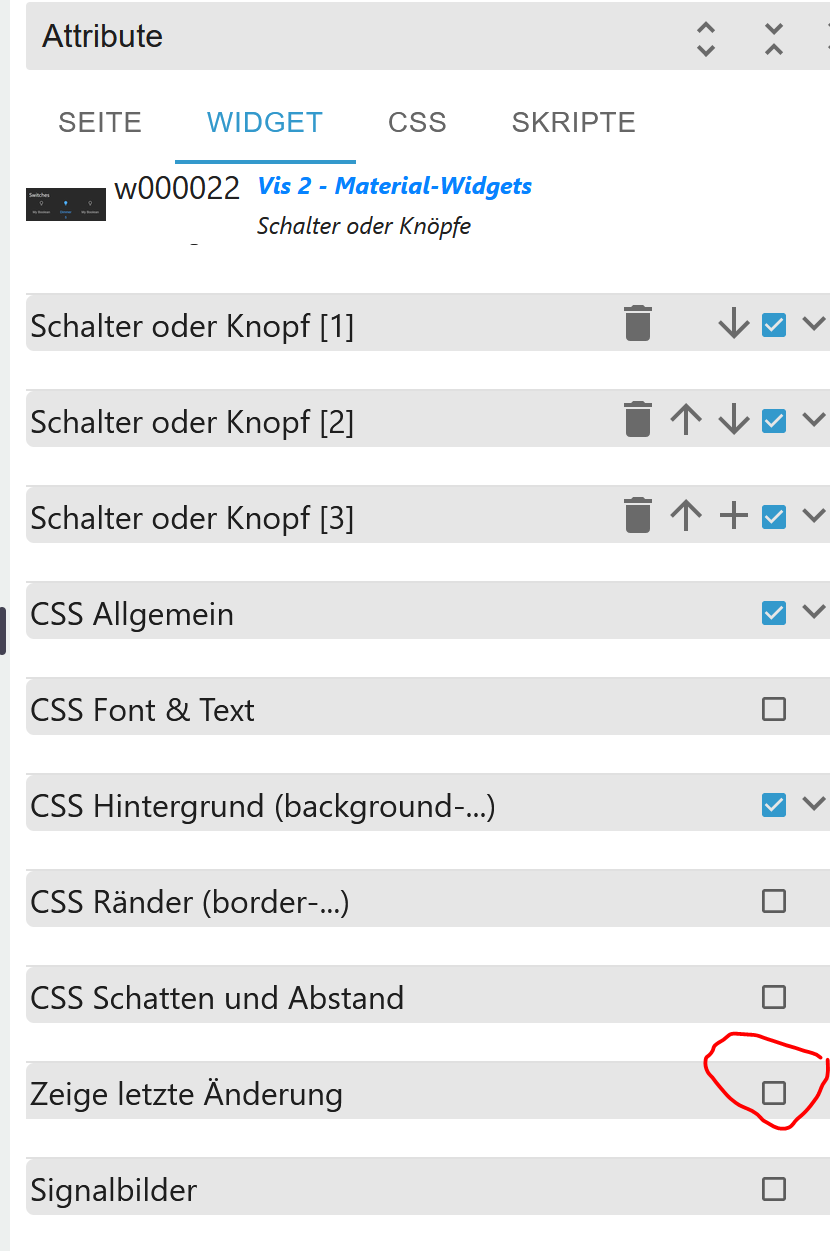The image size is (830, 1251).
Task: Open the SKRIPTE tab
Action: point(574,123)
